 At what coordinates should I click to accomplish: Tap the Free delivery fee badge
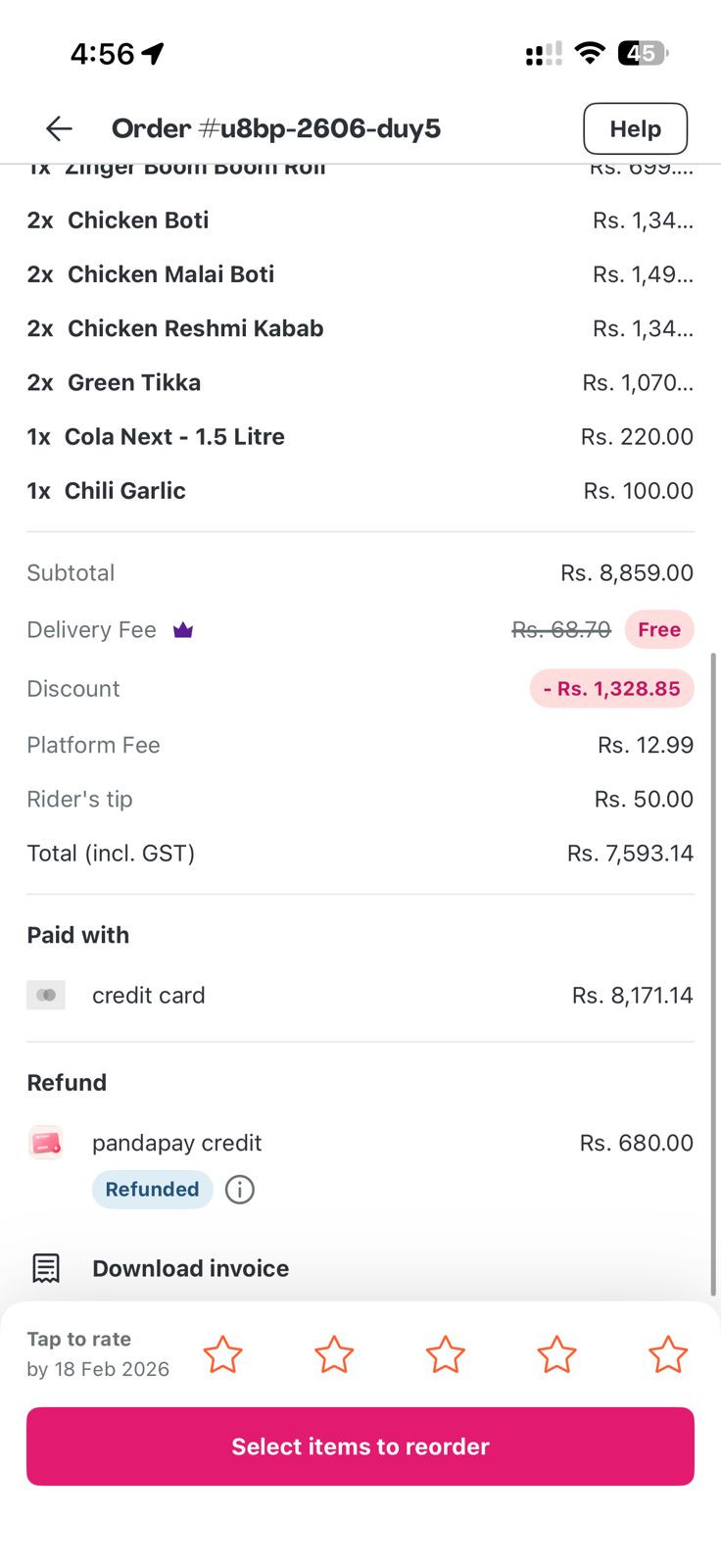tap(659, 630)
